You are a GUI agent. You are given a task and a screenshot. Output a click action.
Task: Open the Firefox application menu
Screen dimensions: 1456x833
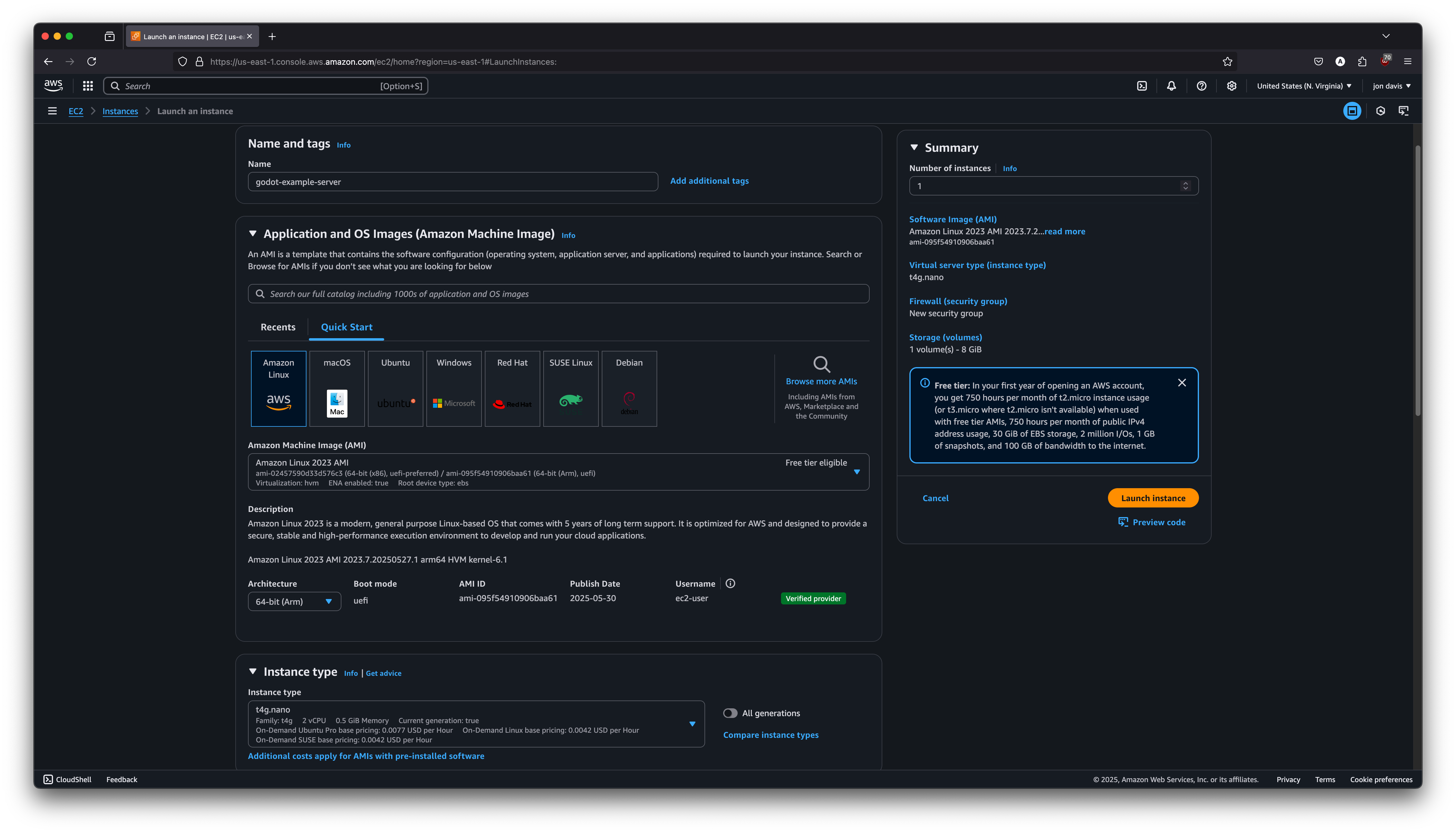[x=1408, y=61]
